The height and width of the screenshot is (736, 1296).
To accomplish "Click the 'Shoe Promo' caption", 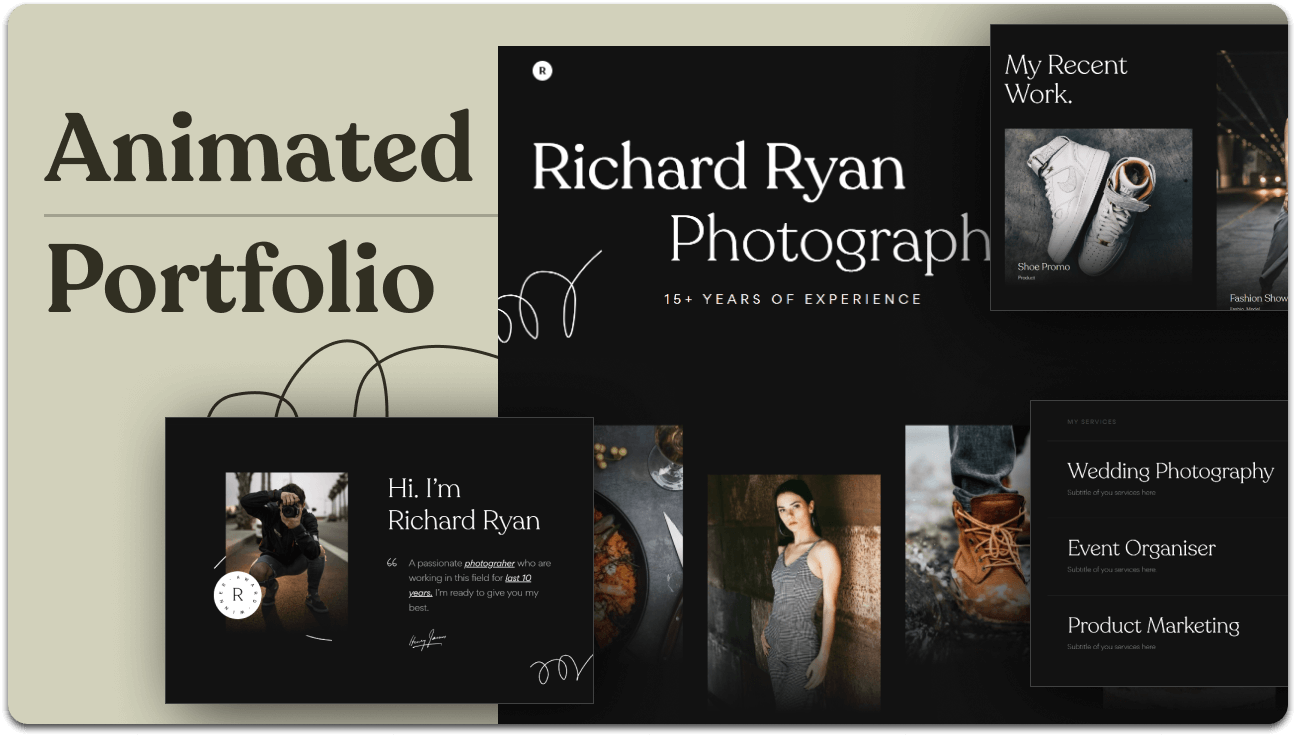I will coord(1043,267).
